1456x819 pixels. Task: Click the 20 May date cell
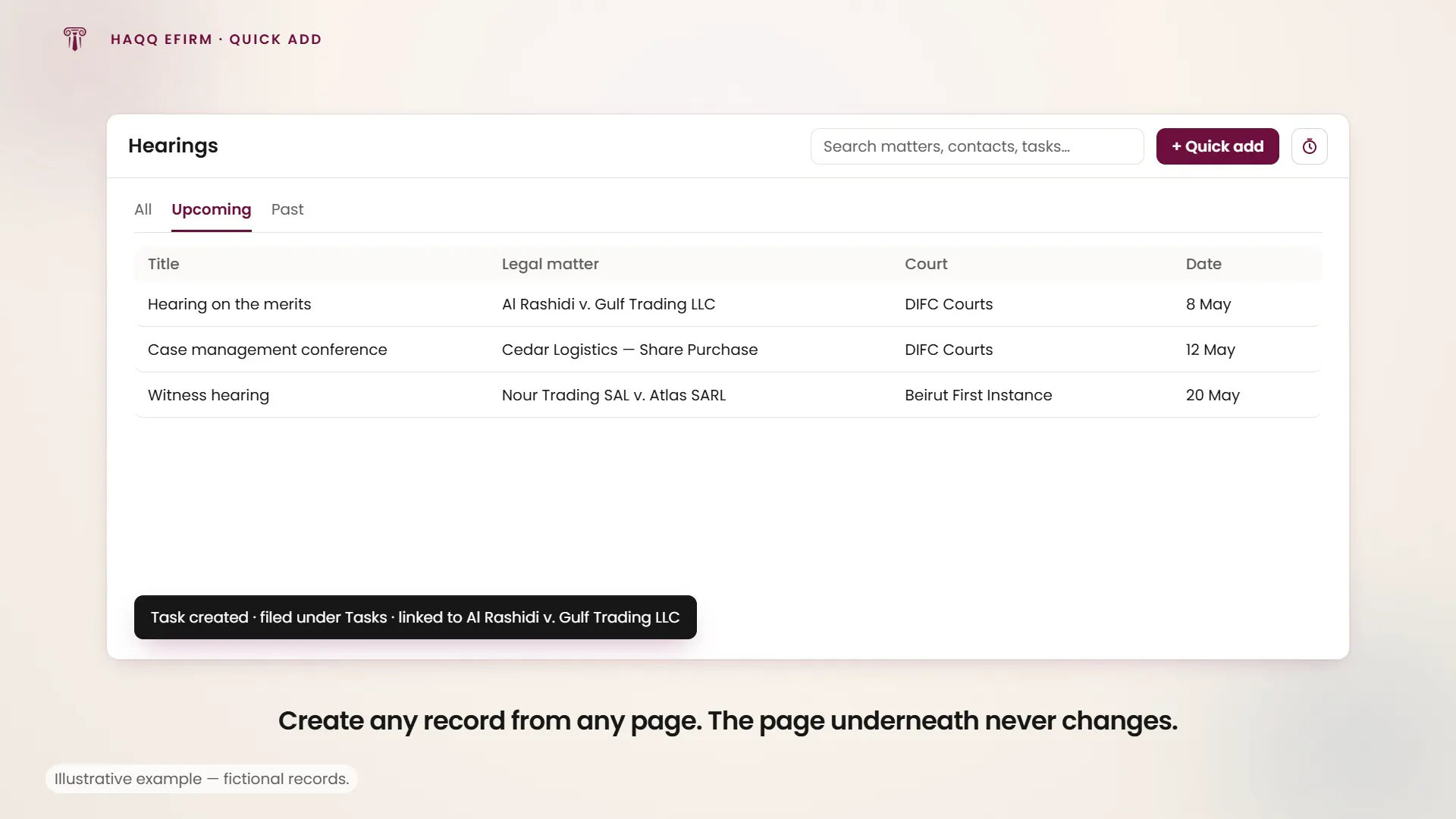coord(1213,395)
